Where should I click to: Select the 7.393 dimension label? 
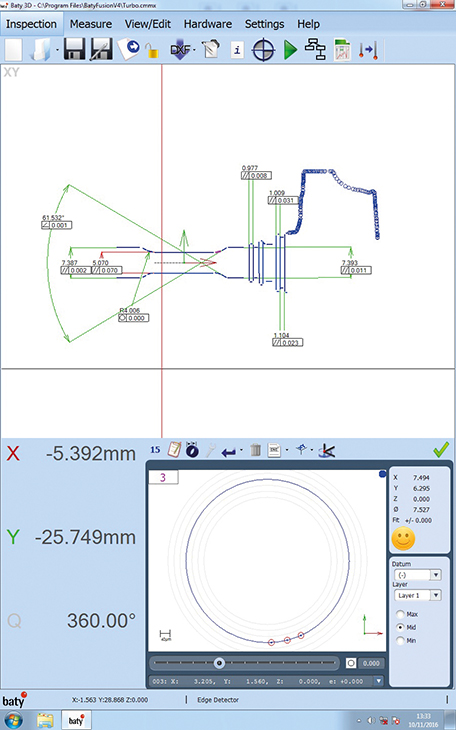click(350, 263)
